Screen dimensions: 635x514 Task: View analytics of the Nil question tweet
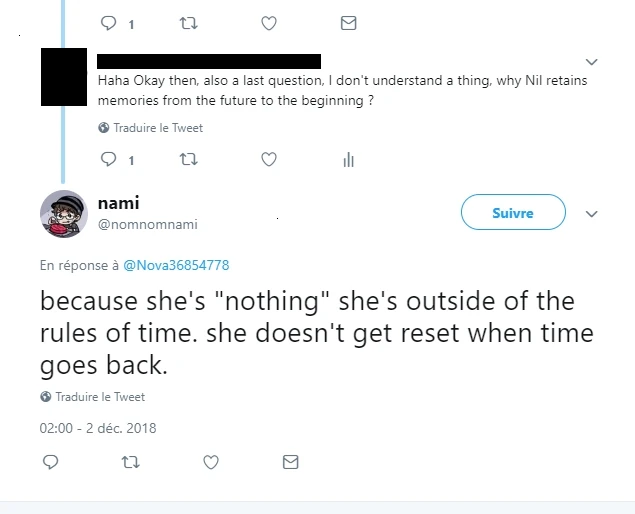click(x=348, y=159)
